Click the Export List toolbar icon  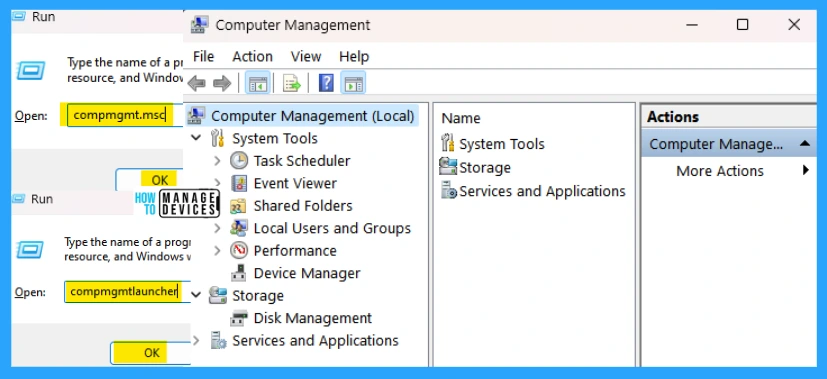tap(292, 83)
